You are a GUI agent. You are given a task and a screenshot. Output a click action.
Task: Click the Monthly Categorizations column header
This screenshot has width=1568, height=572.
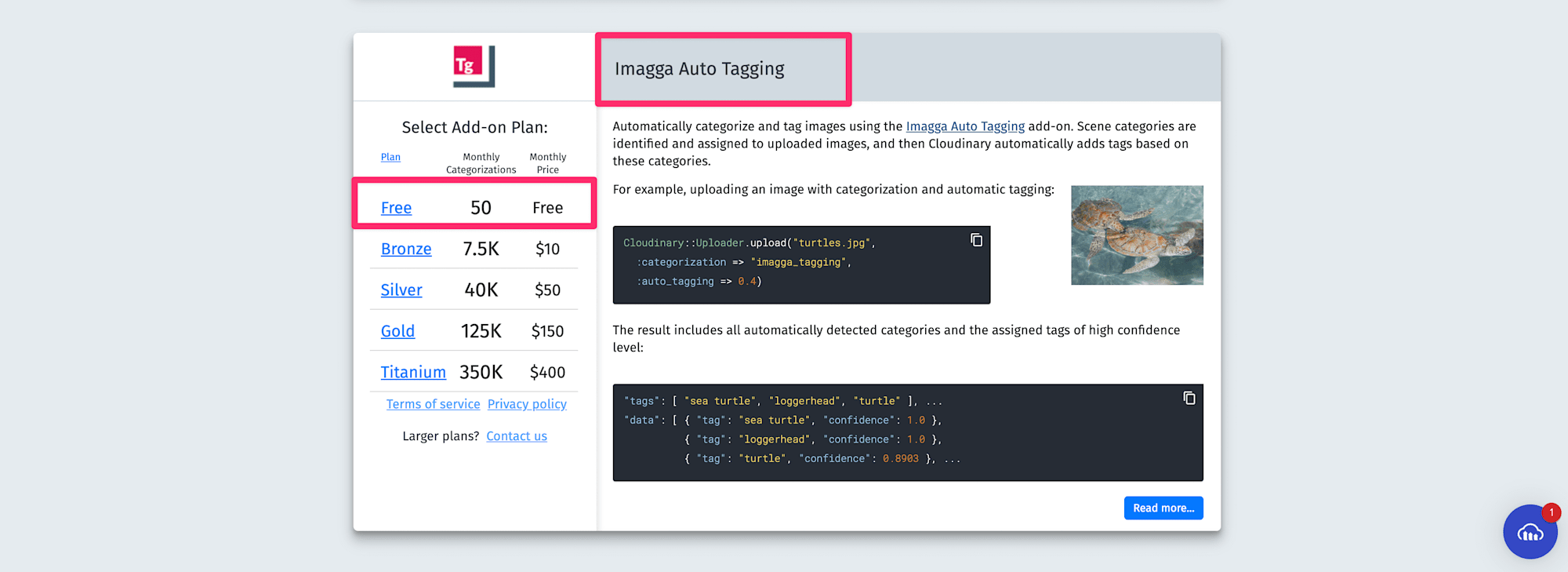[481, 163]
